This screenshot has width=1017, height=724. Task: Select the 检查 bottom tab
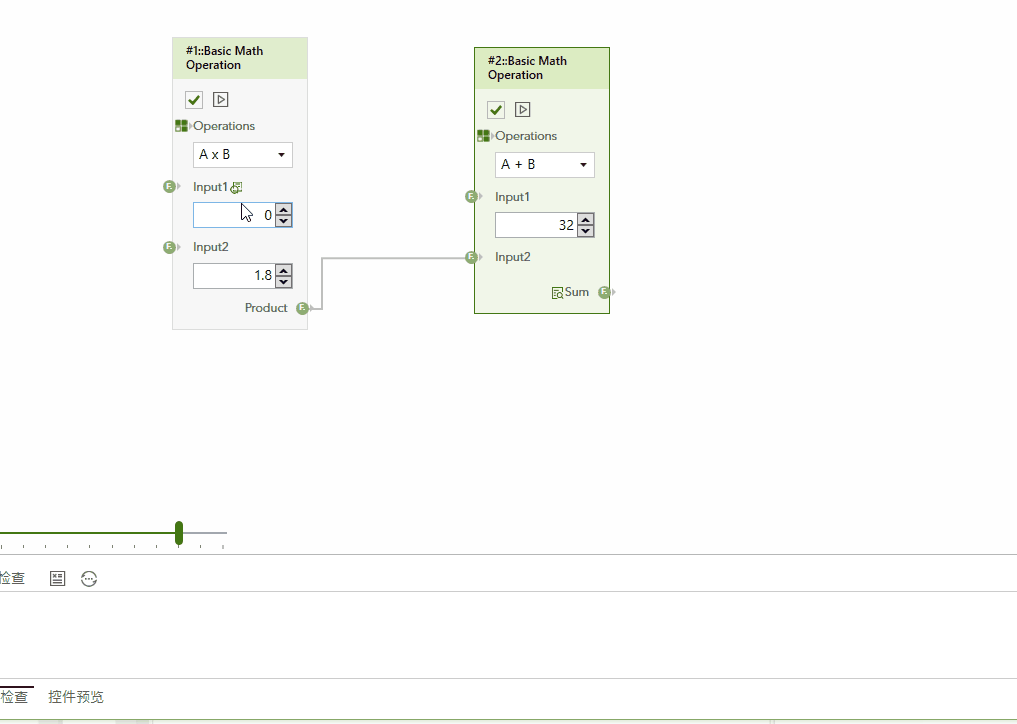click(14, 697)
